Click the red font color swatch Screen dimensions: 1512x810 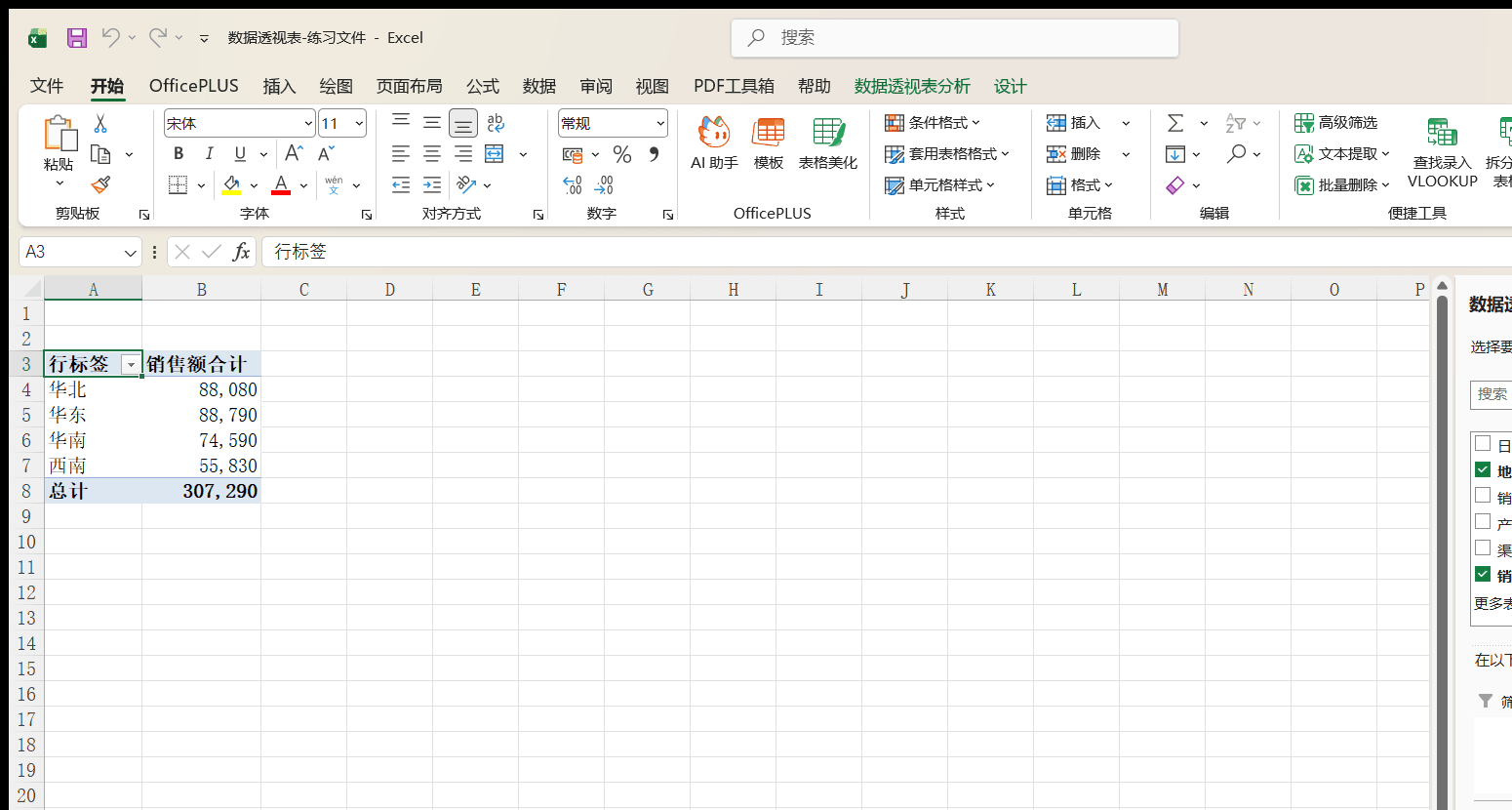tap(281, 184)
